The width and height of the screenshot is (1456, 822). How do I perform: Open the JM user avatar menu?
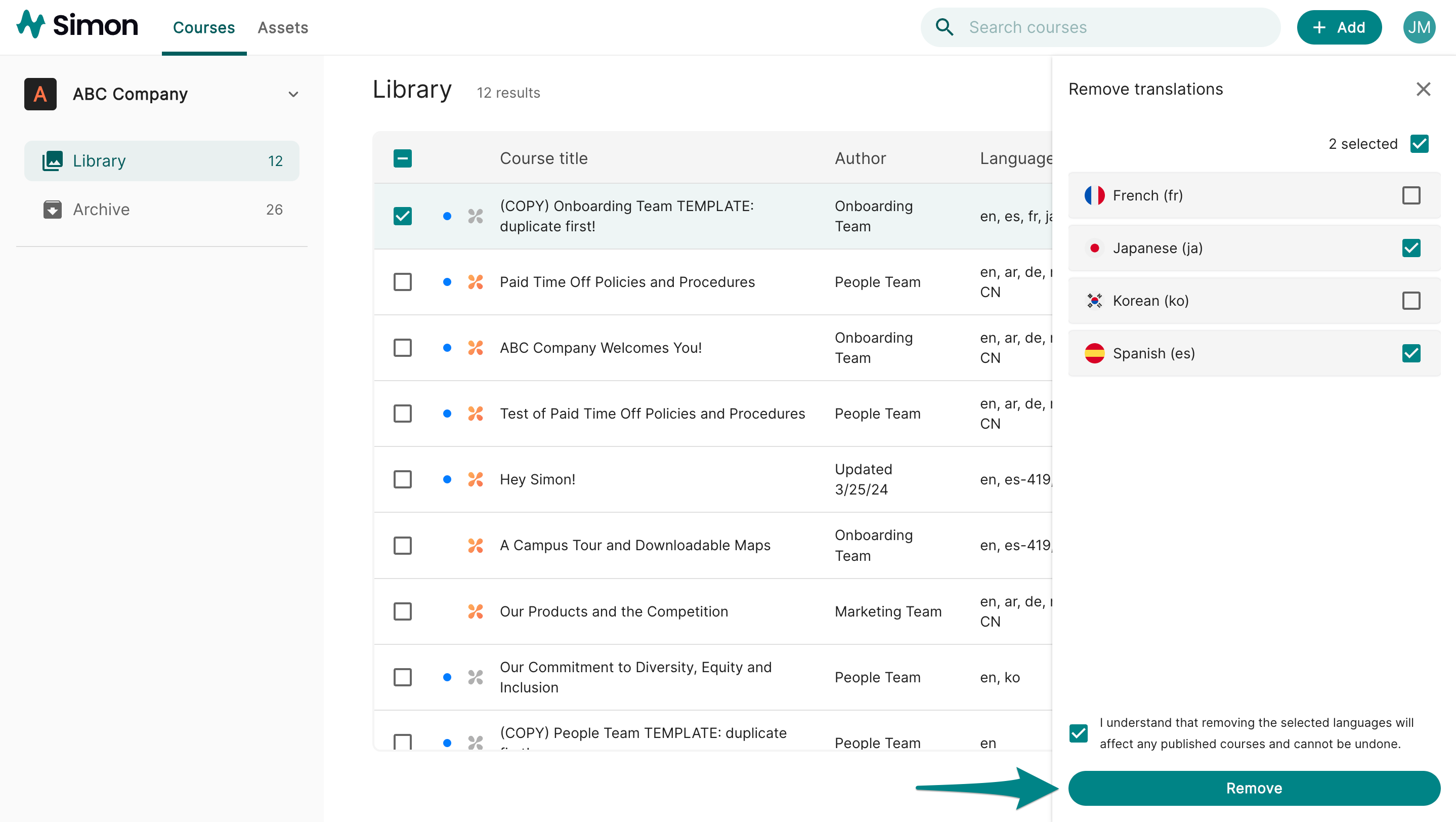pyautogui.click(x=1419, y=27)
